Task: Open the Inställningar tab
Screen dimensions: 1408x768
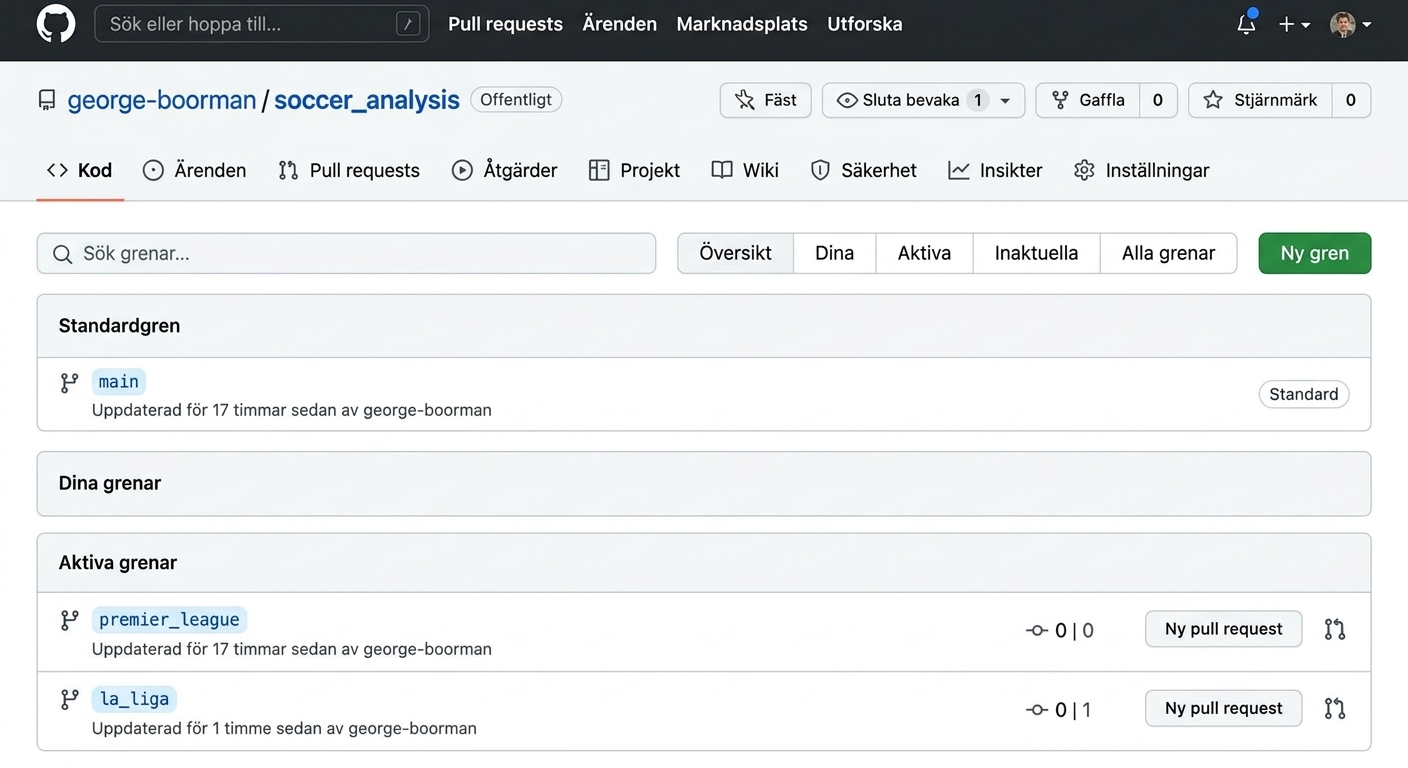Action: [1142, 170]
